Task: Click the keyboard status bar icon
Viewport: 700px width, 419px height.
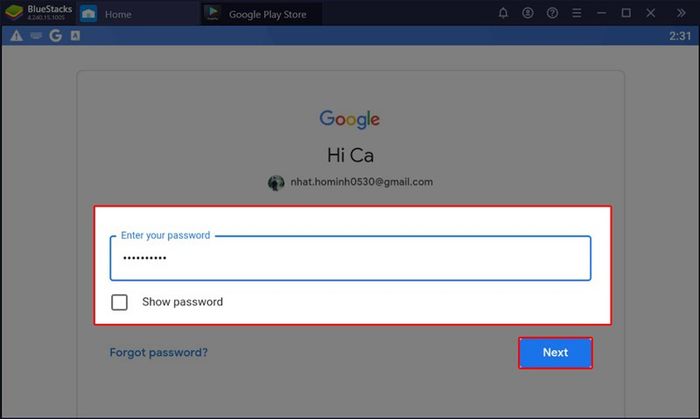Action: 36,36
